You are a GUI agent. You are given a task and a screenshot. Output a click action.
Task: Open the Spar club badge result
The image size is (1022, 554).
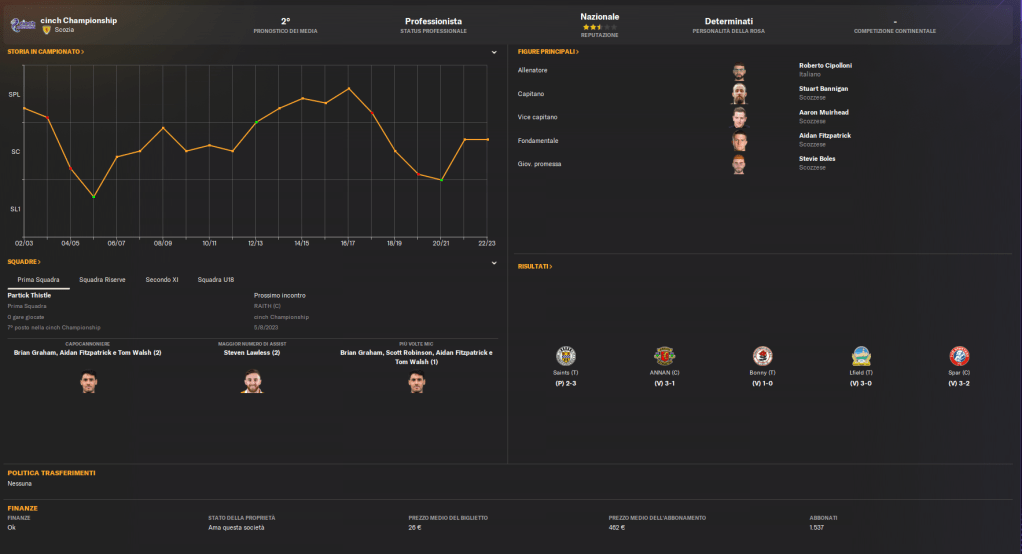(959, 357)
